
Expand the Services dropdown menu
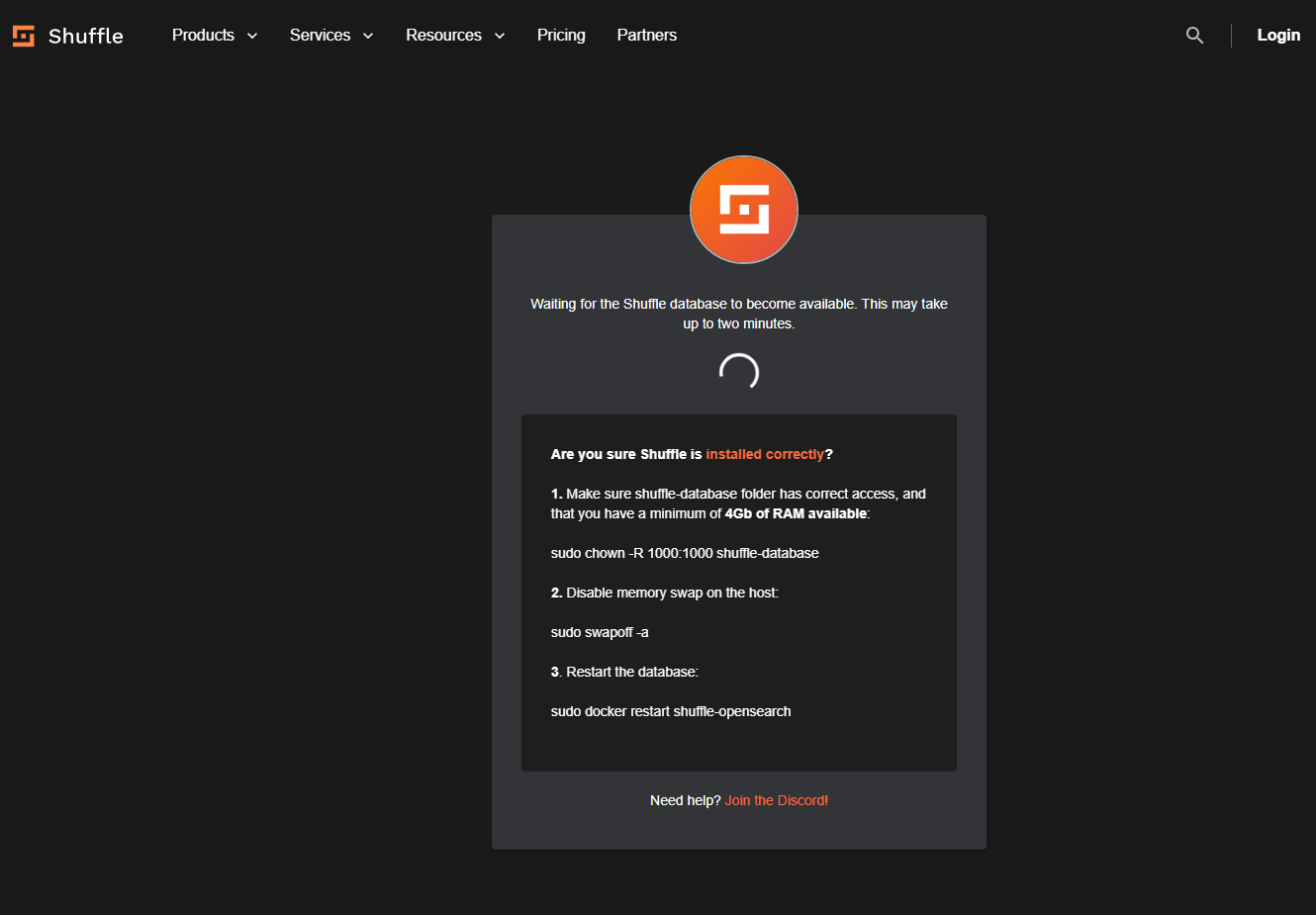tap(331, 35)
